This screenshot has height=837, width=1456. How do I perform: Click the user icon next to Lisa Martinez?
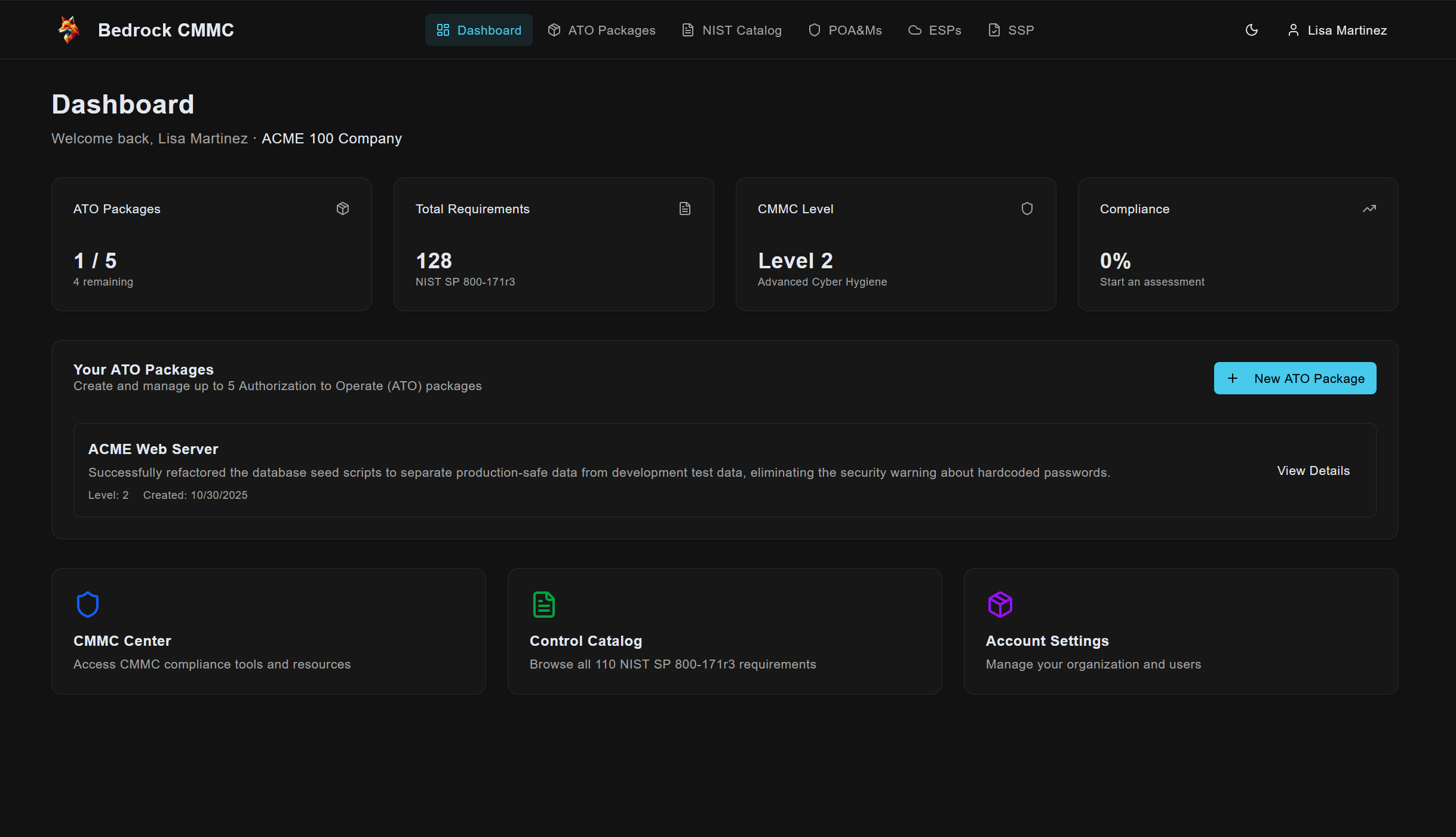(x=1294, y=30)
